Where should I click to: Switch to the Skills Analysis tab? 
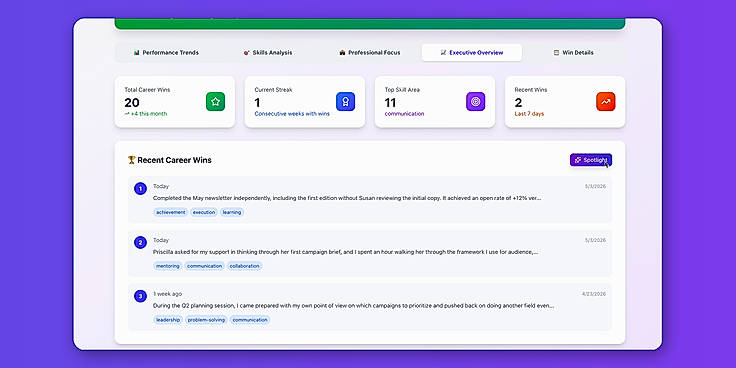pos(268,53)
